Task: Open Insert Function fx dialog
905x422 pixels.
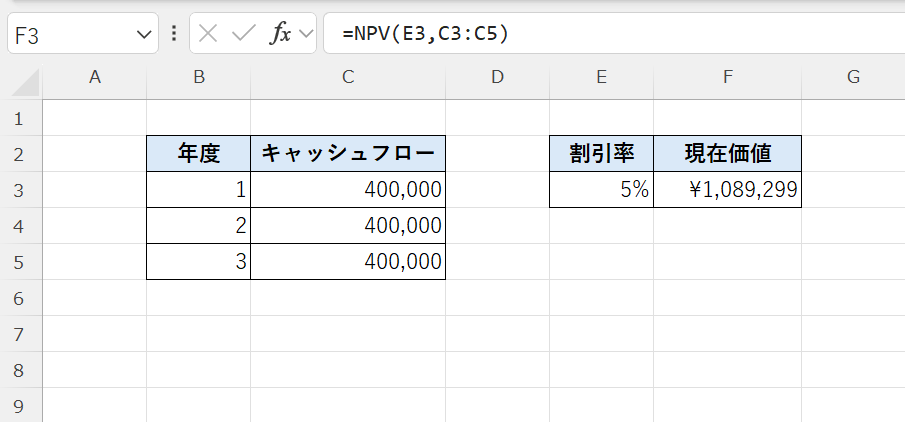Action: (x=280, y=34)
